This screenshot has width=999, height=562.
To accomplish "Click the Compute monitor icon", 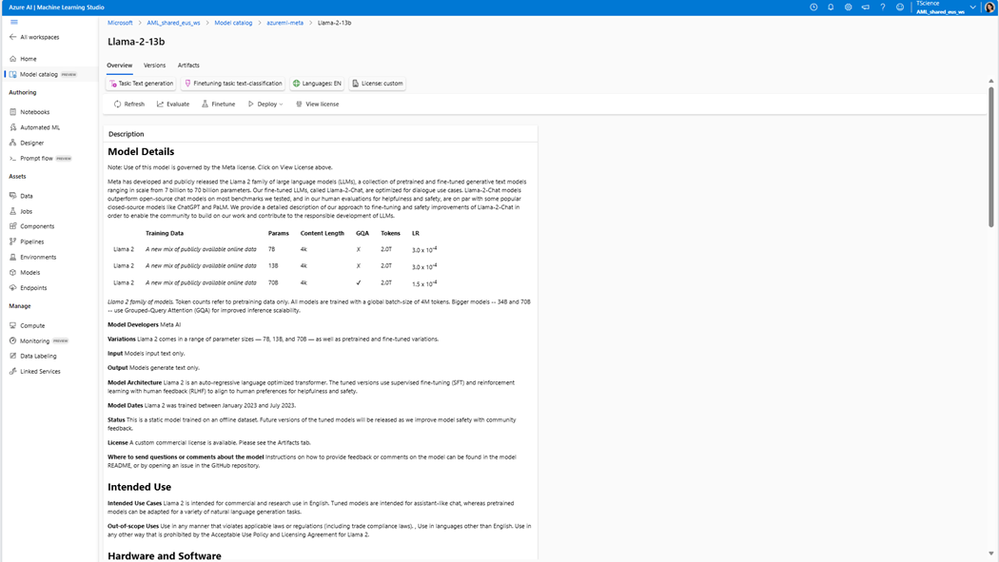I will click(13, 325).
